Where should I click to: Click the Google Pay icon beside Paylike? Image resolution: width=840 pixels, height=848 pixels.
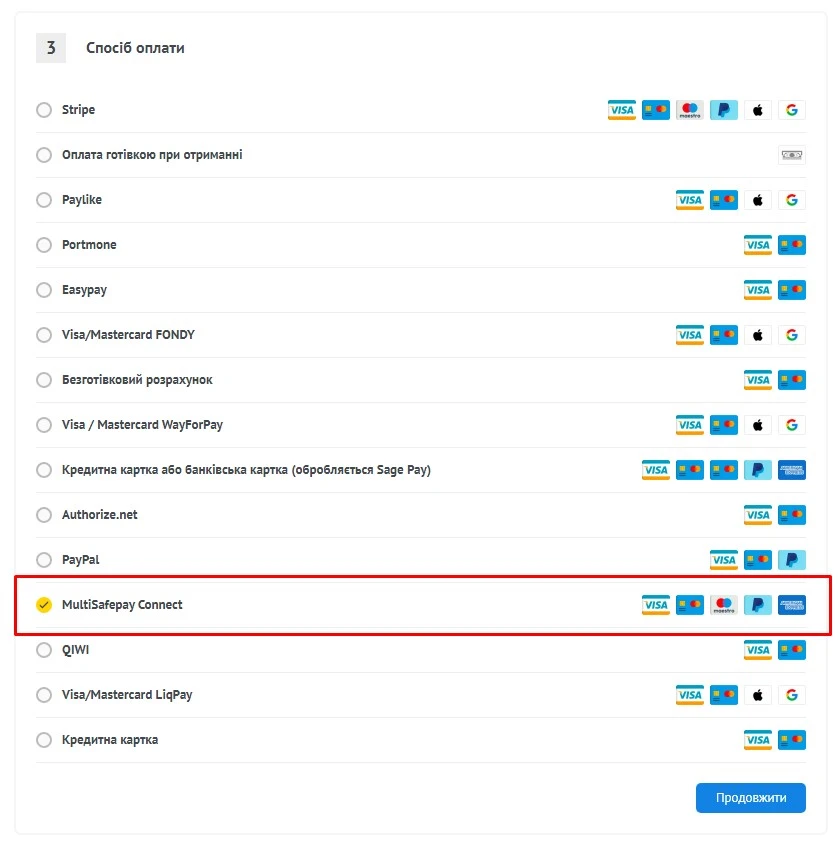tap(791, 200)
